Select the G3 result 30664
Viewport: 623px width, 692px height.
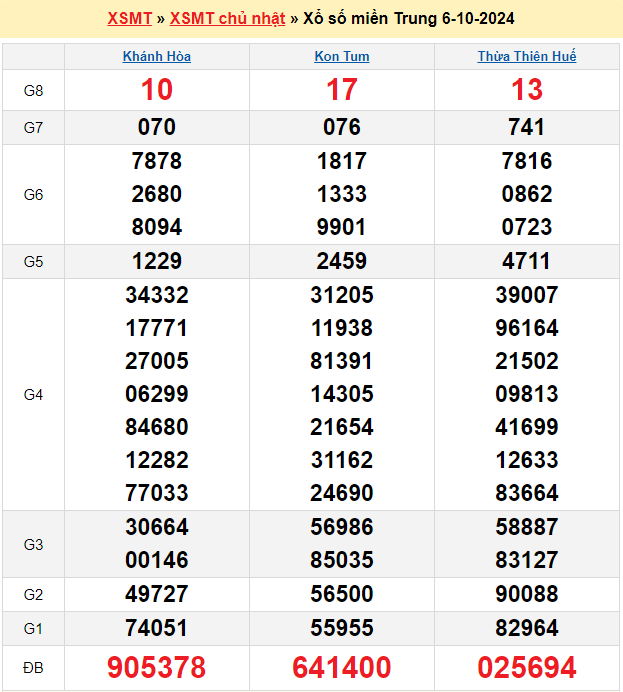click(x=157, y=527)
